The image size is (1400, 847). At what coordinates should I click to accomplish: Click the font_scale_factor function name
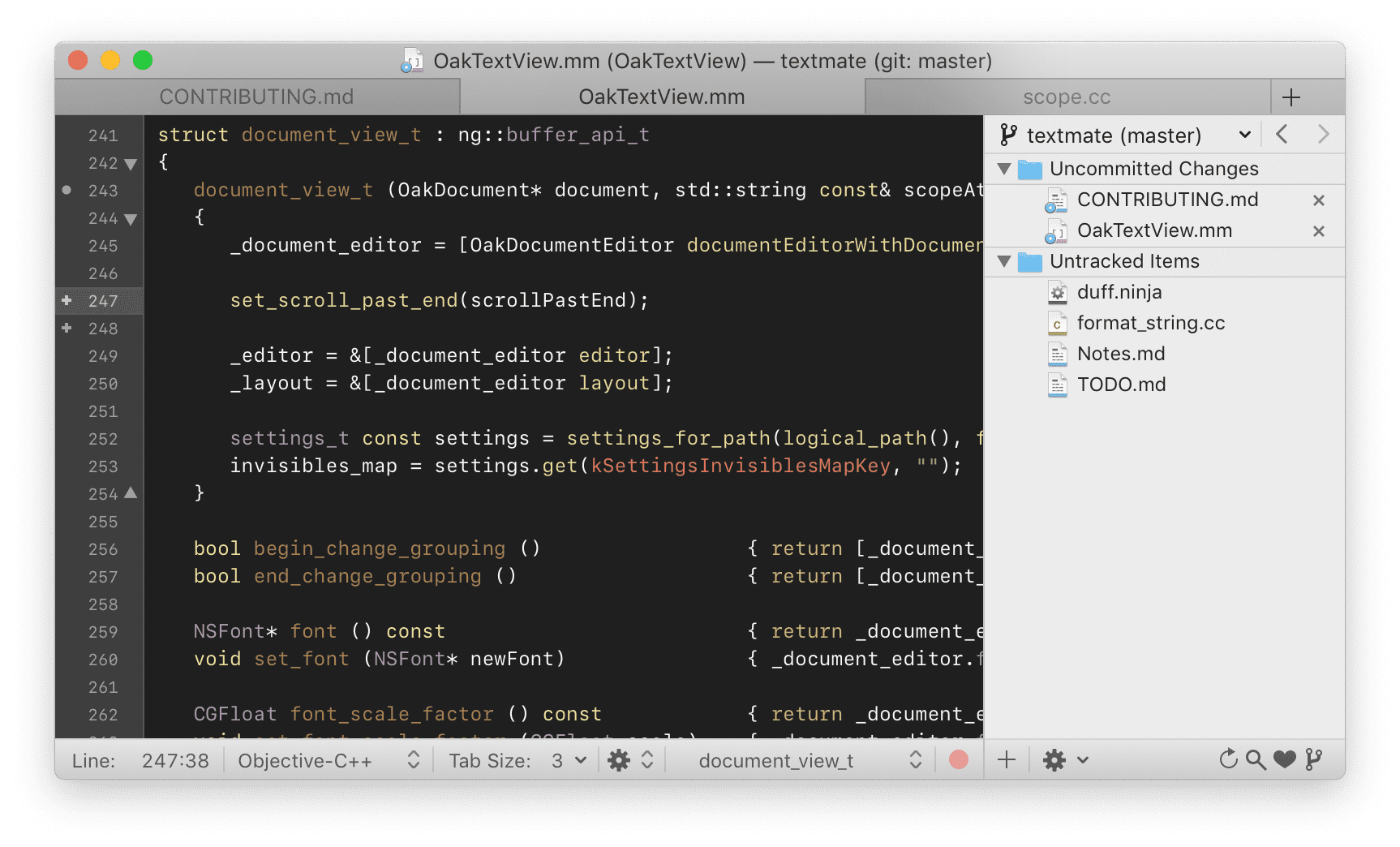click(392, 715)
